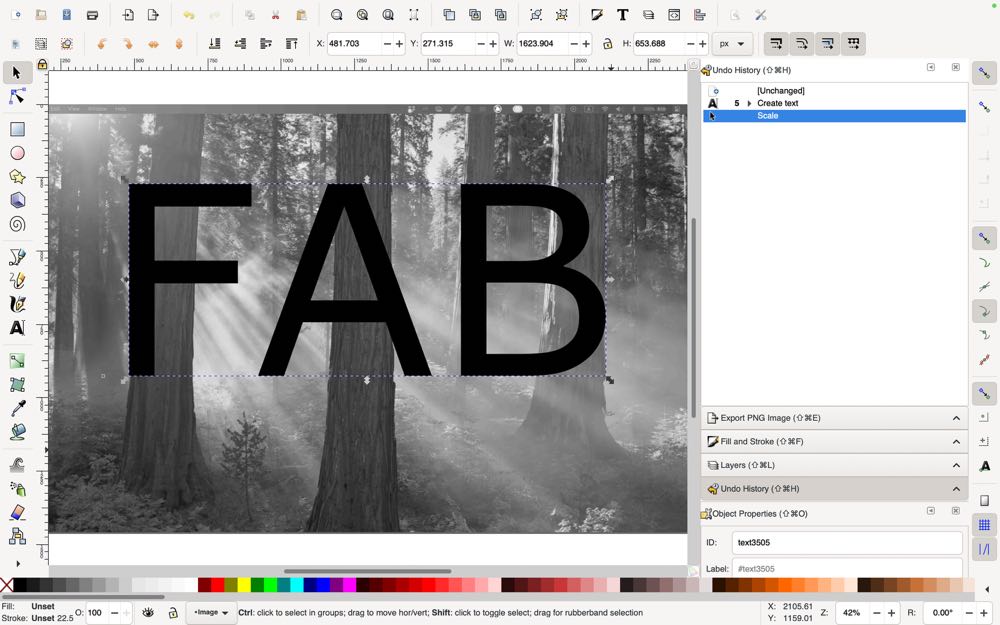This screenshot has width=1000, height=625.
Task: Click the object Label input field
Action: tap(847, 568)
